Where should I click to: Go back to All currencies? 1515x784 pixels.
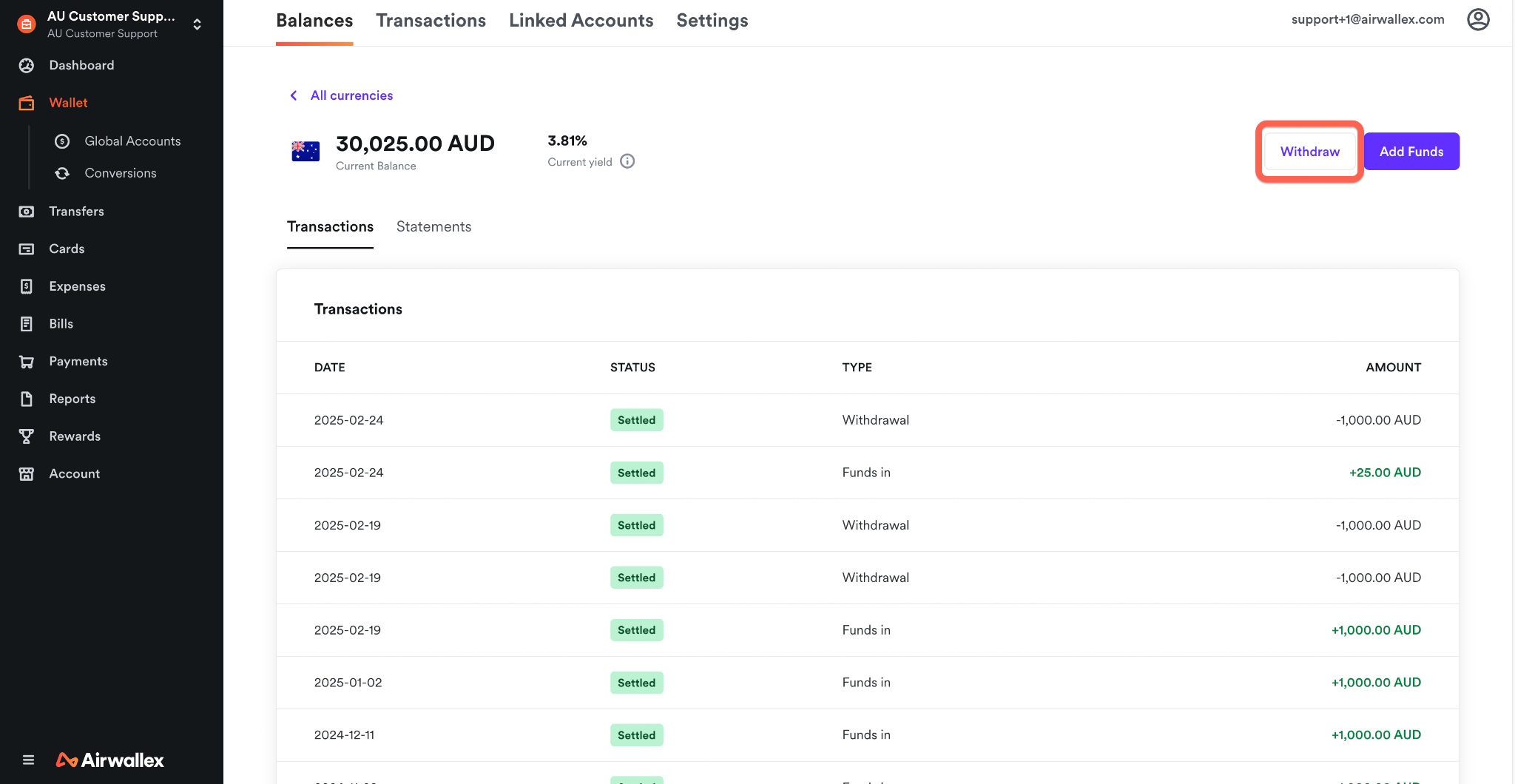351,95
